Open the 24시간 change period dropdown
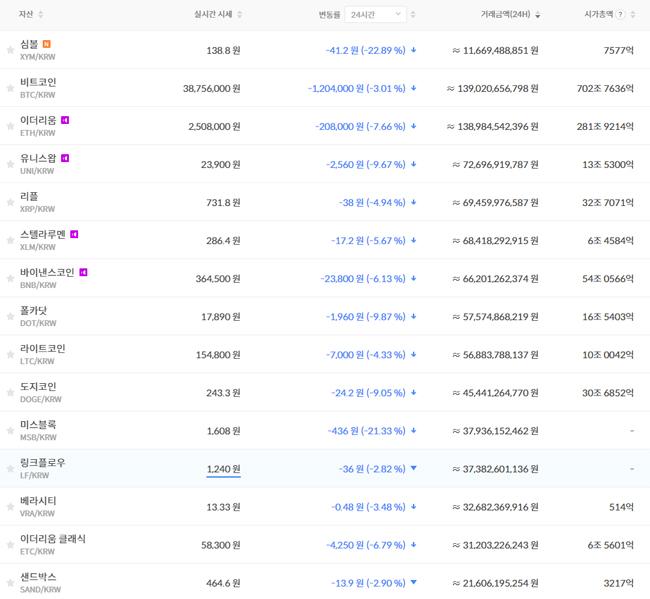650x599 pixels. [376, 15]
